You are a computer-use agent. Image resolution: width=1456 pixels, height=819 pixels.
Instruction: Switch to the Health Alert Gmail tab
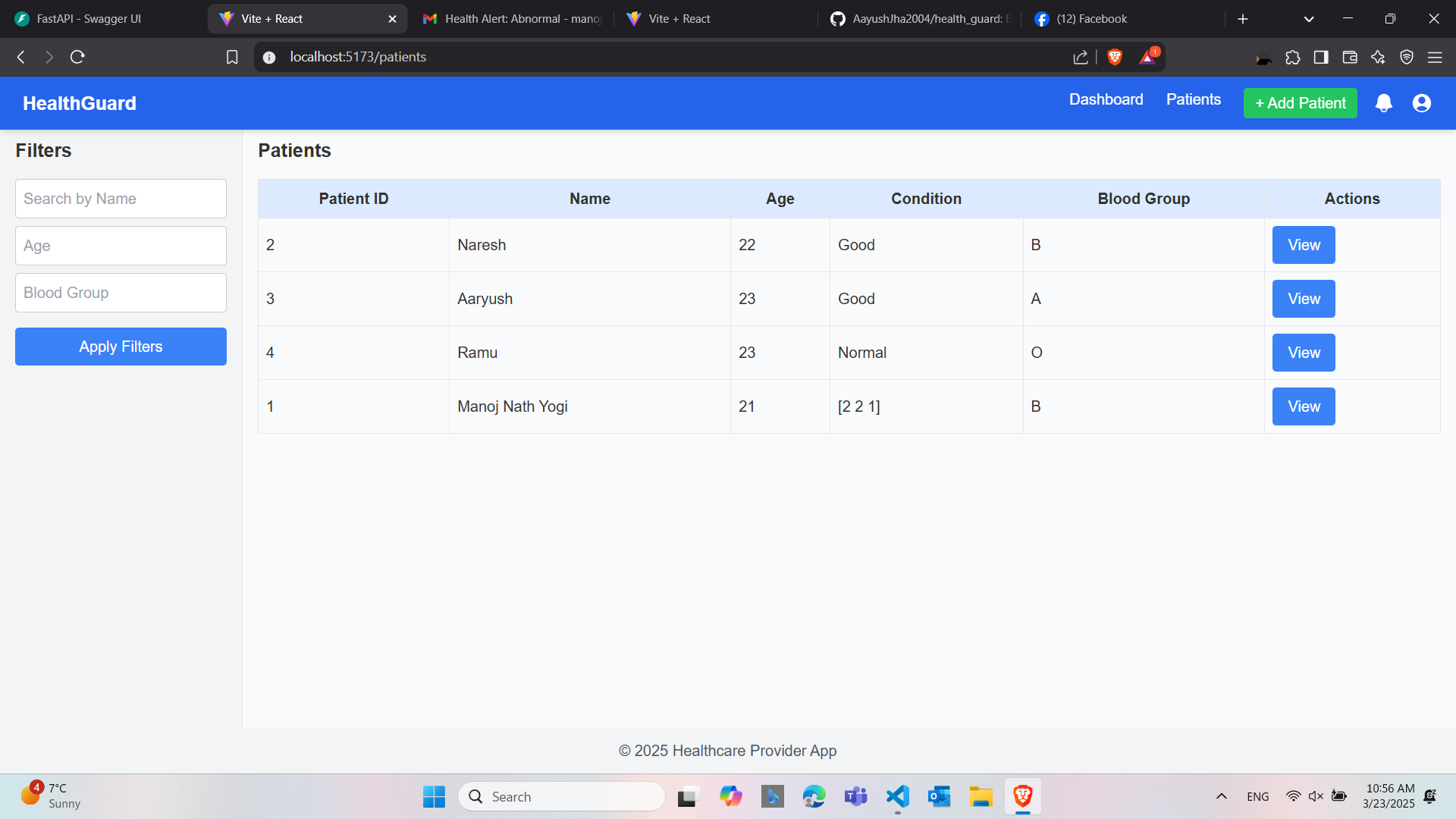(x=514, y=19)
